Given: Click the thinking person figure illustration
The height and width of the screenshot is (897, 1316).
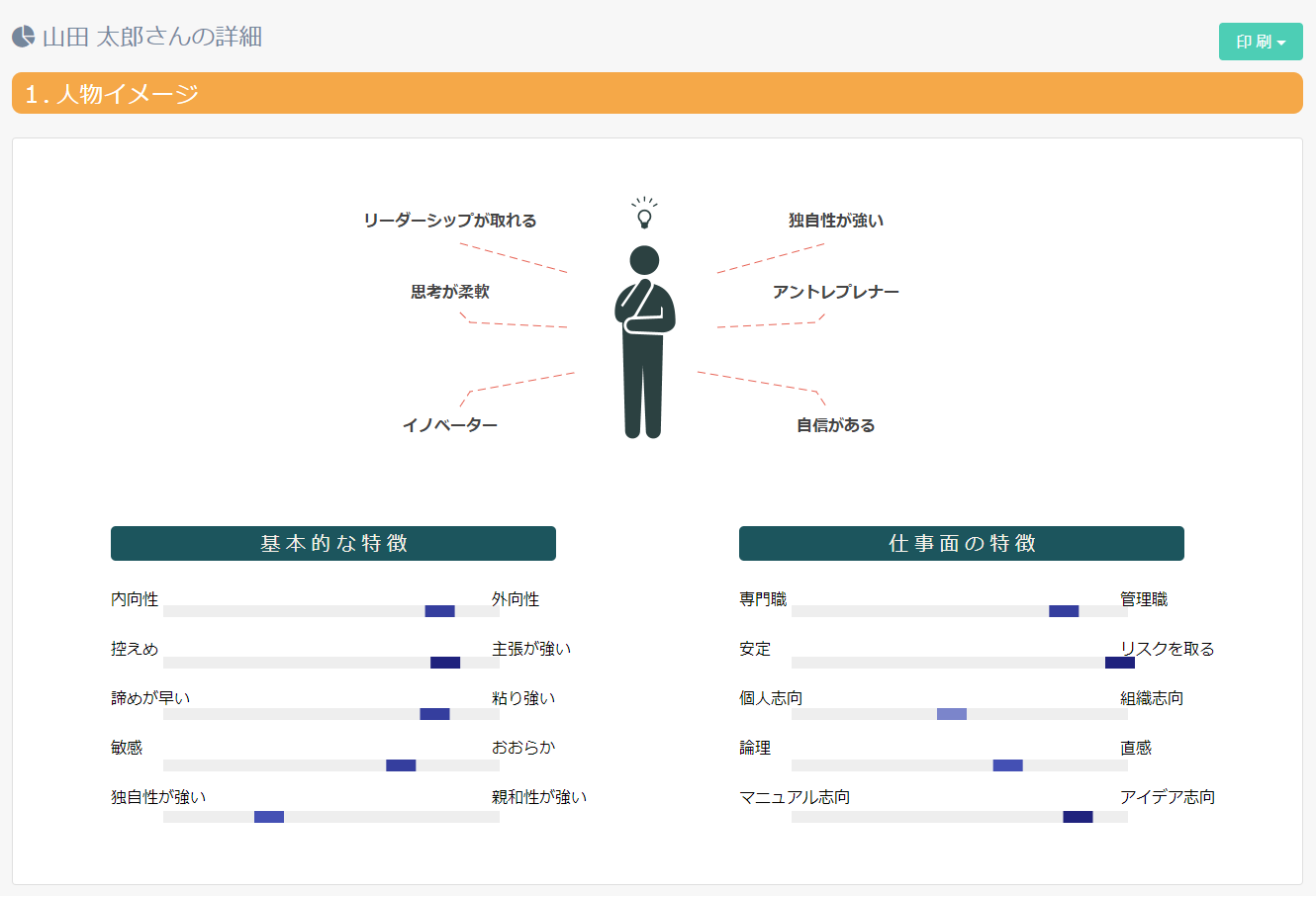Looking at the screenshot, I should tap(644, 342).
